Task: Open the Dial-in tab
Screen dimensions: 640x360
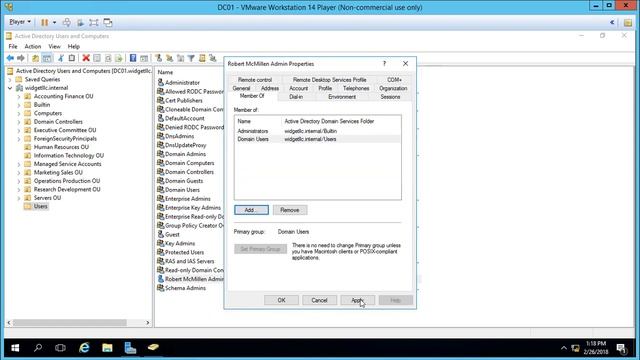Action: 296,97
